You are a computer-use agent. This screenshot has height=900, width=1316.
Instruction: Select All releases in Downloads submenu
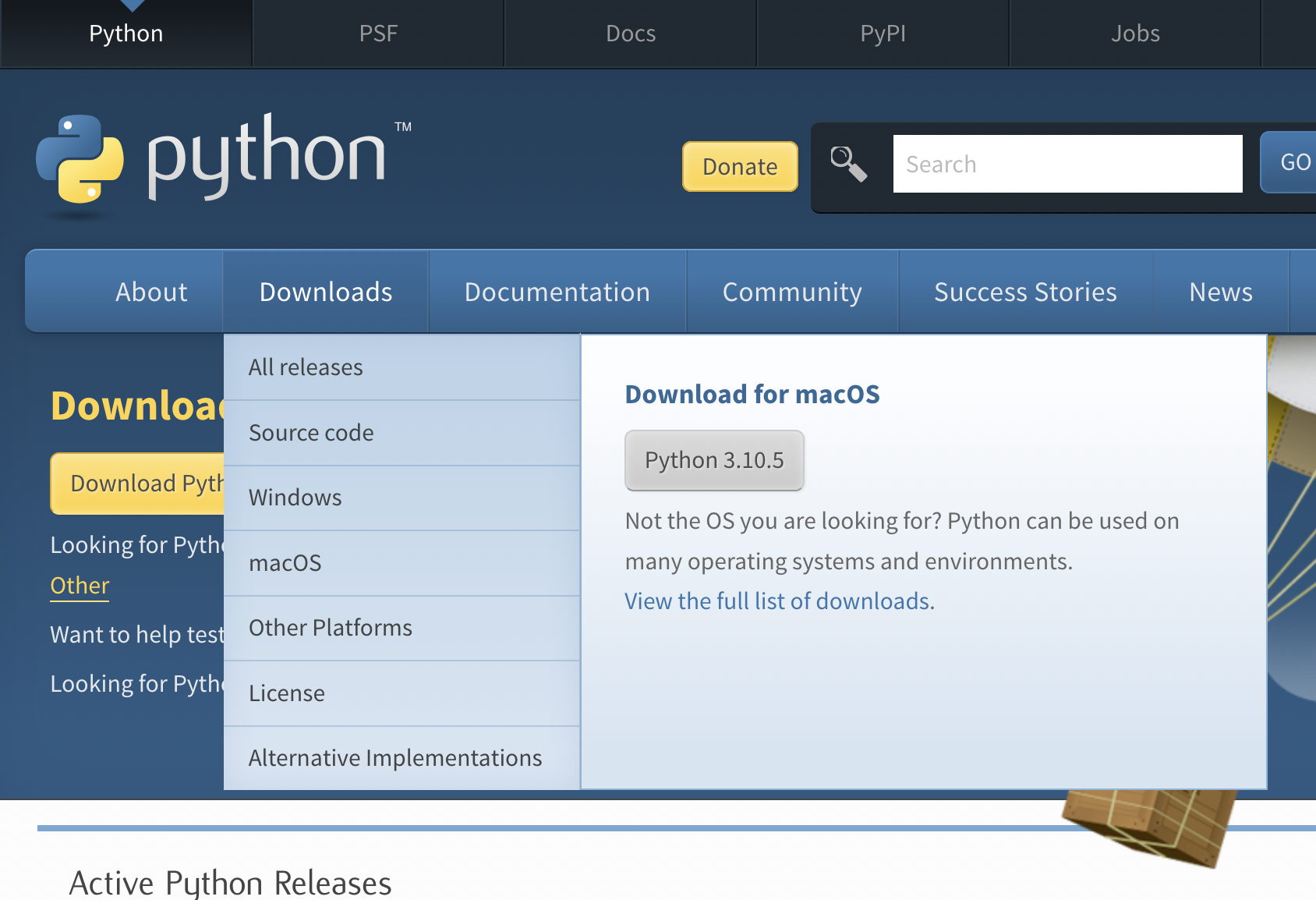pos(402,367)
